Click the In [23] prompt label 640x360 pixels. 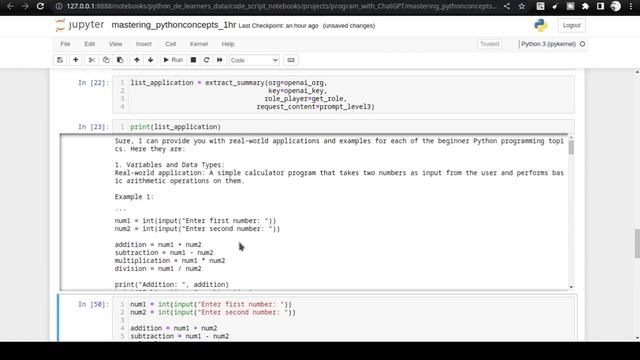coord(93,127)
